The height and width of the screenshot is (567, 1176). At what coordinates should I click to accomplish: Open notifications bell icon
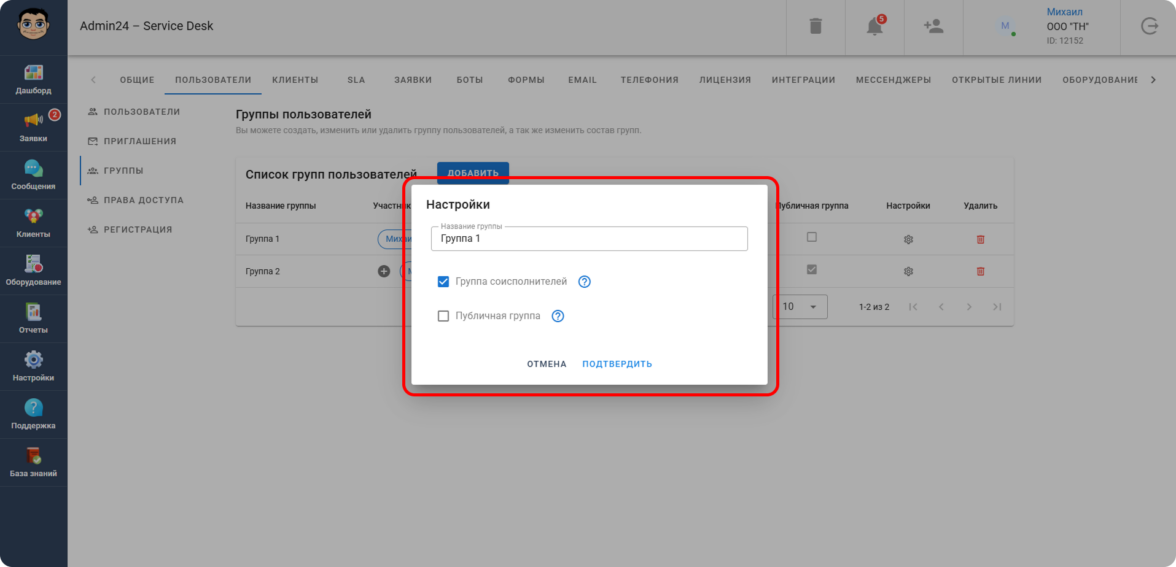tap(874, 27)
